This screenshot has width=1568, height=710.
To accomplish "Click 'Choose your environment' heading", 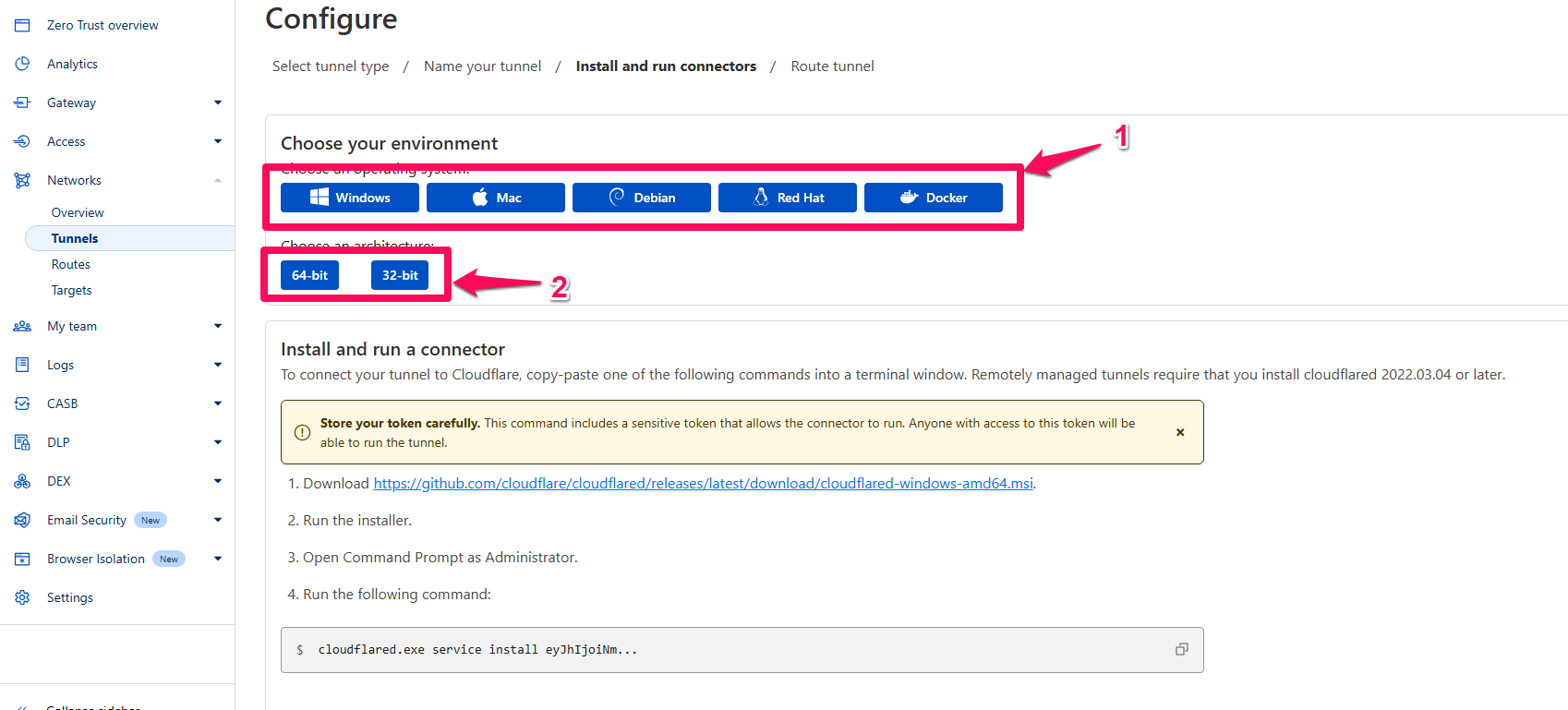I will tap(389, 143).
